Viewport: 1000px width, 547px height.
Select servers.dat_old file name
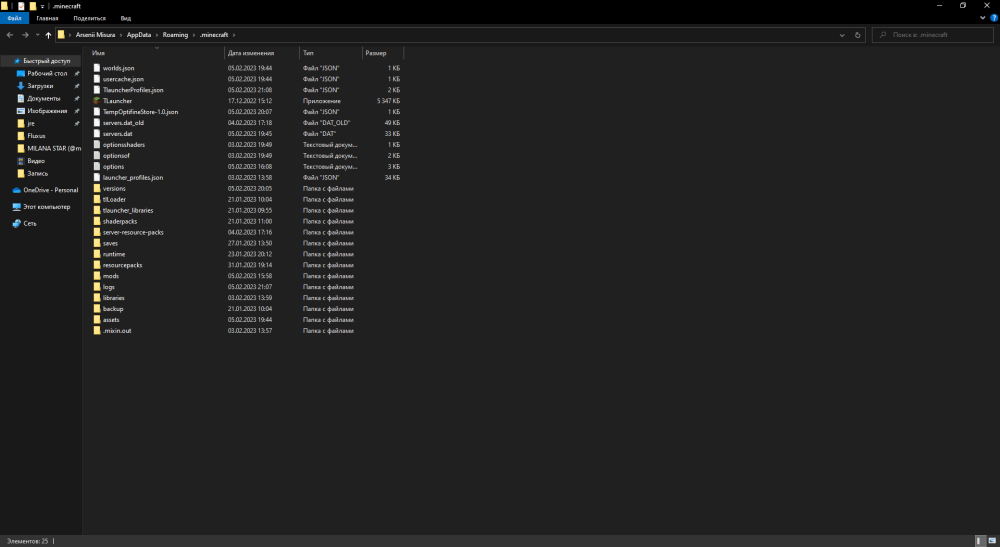pos(123,123)
